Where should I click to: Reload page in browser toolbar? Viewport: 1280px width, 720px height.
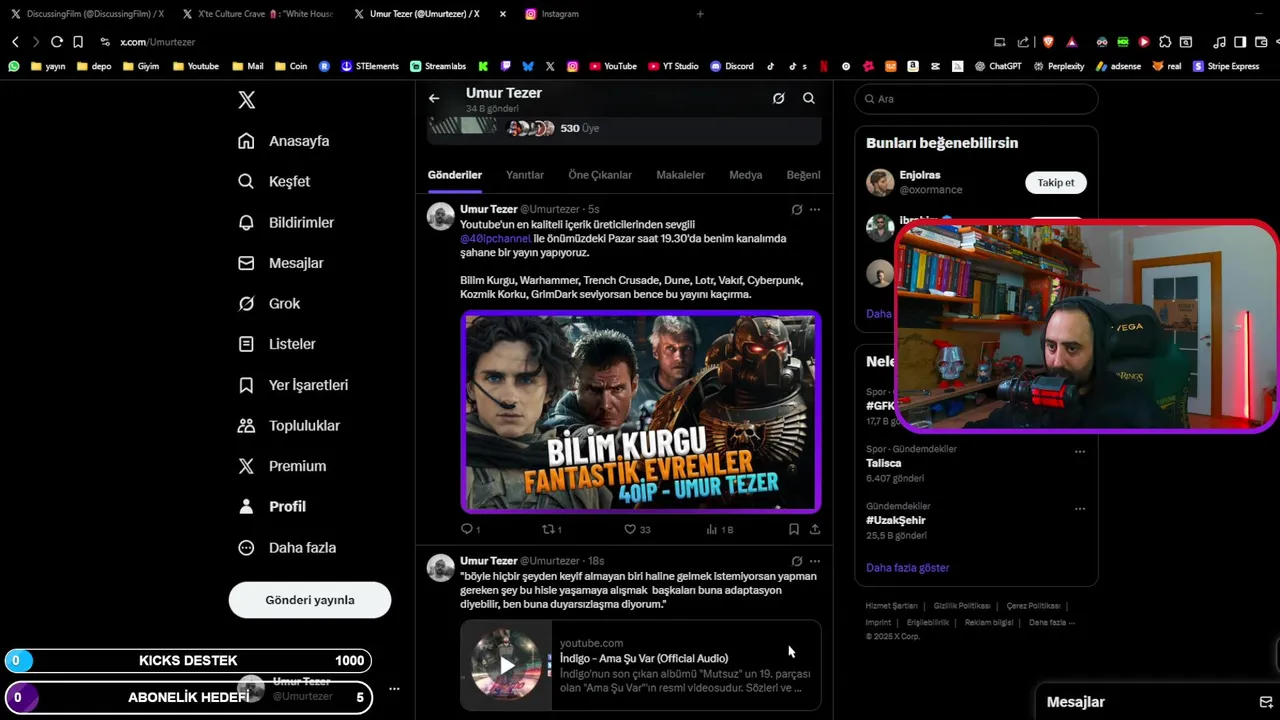click(x=57, y=42)
